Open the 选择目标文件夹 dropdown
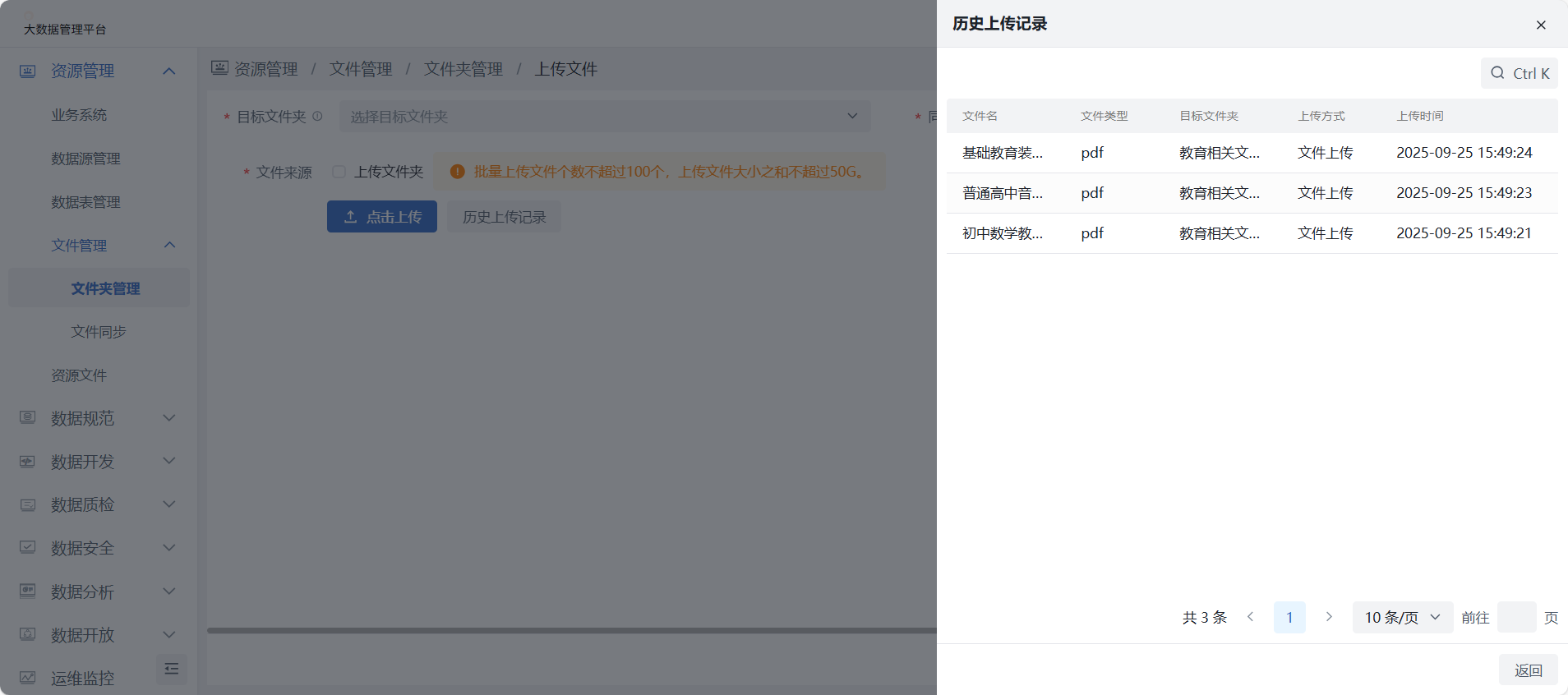Image resolution: width=1568 pixels, height=695 pixels. [x=605, y=117]
